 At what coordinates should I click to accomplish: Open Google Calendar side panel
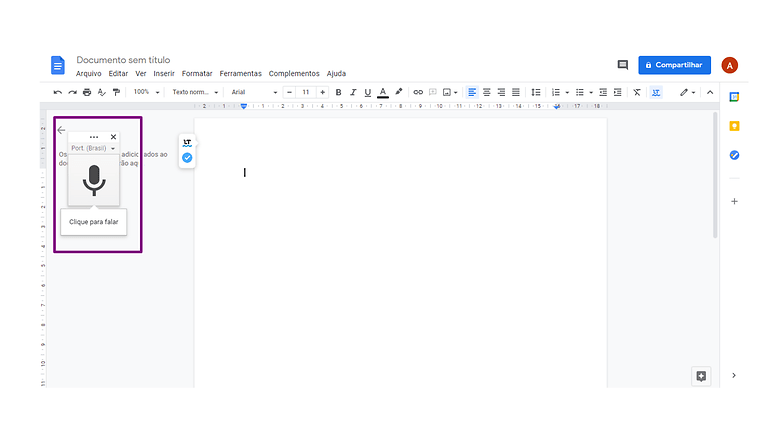coord(734,97)
